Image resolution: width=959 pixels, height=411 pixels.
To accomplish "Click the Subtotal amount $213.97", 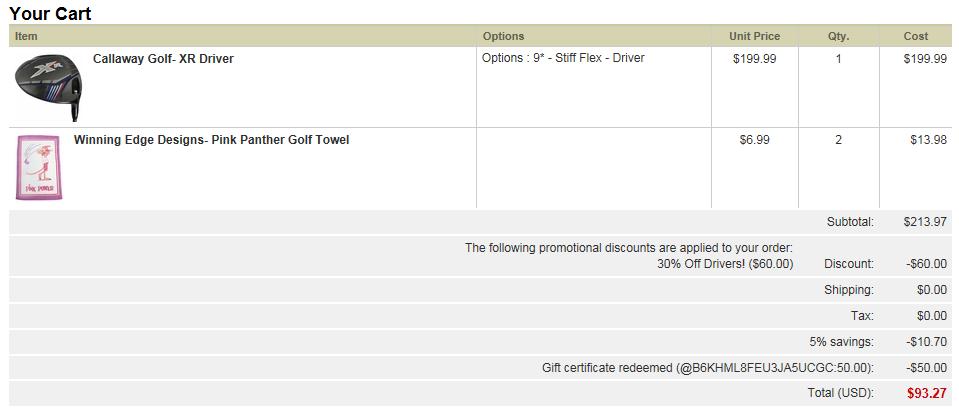I will pos(924,222).
